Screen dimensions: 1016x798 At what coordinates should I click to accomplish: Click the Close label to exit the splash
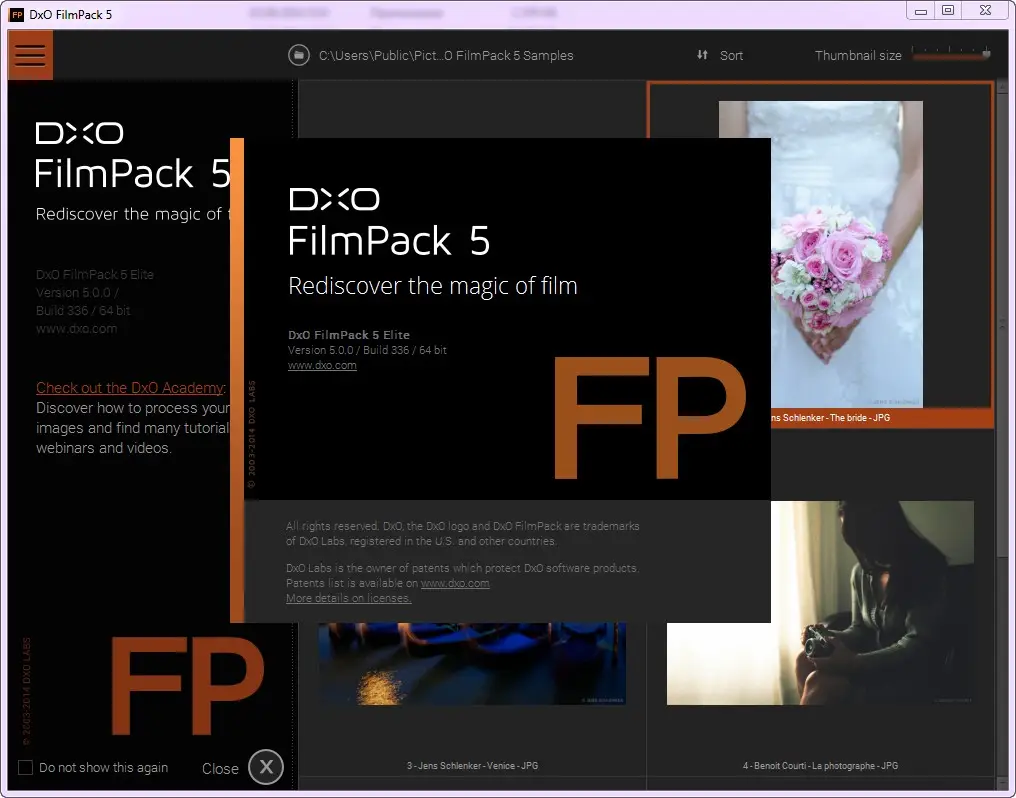coord(220,769)
